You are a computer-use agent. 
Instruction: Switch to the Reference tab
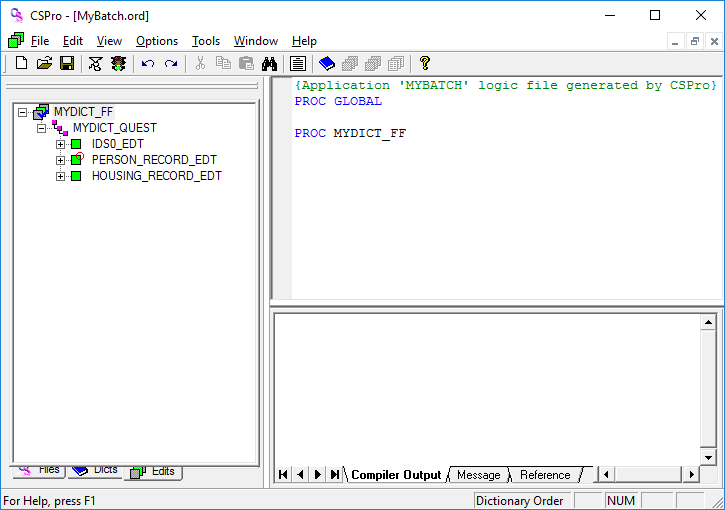pyautogui.click(x=545, y=475)
